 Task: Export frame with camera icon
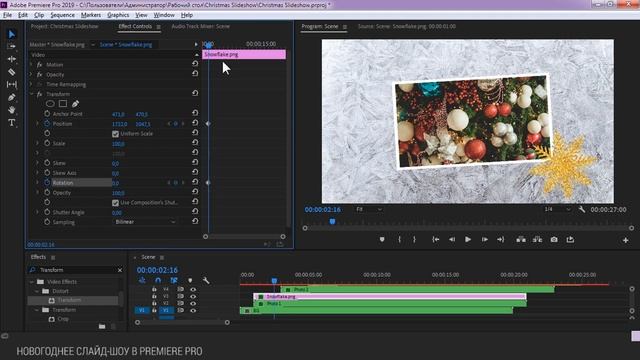coord(554,240)
